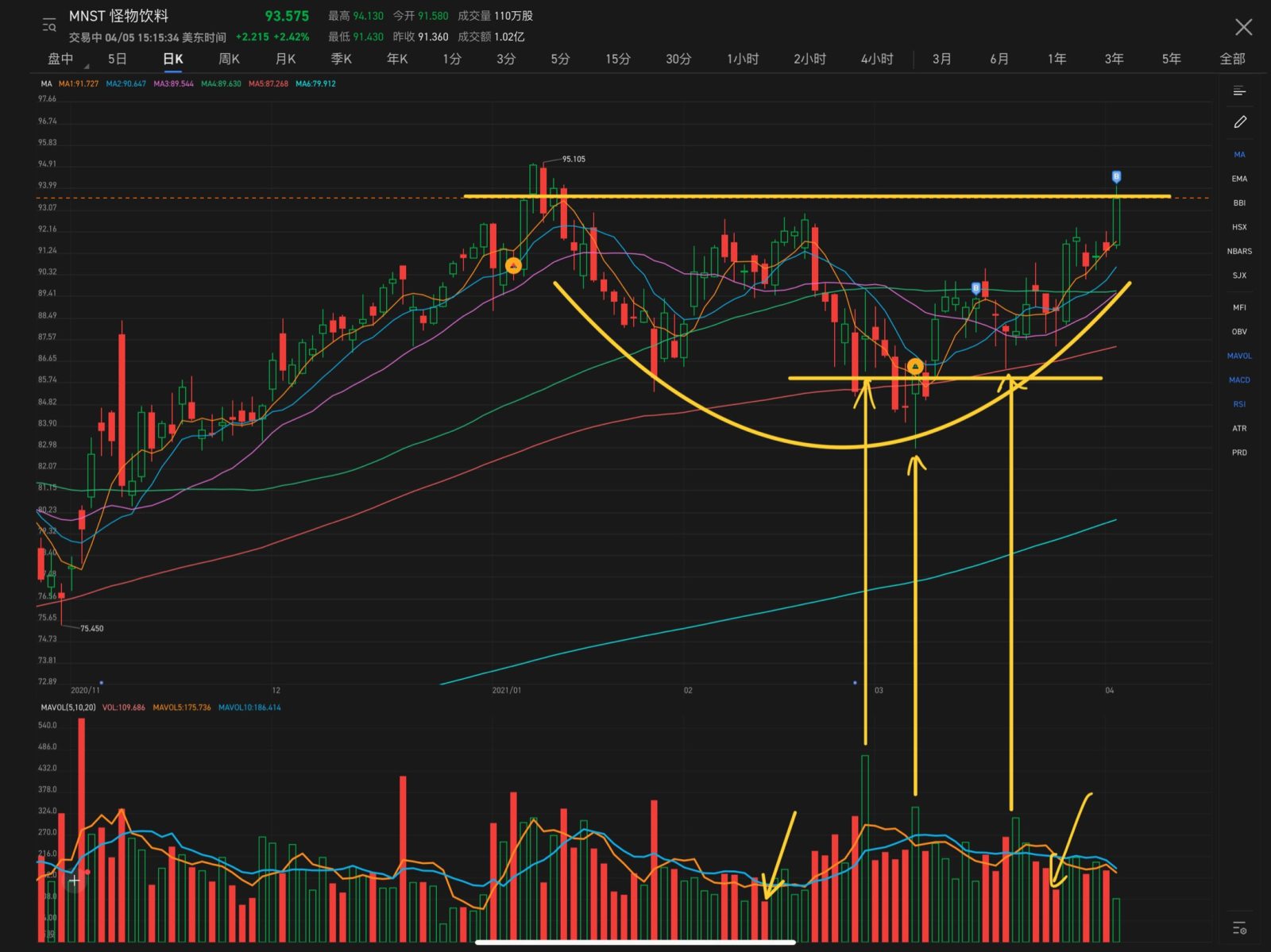Click the MAVOL(5,10,20) volume panel label
This screenshot has width=1271, height=952.
pyautogui.click(x=68, y=707)
